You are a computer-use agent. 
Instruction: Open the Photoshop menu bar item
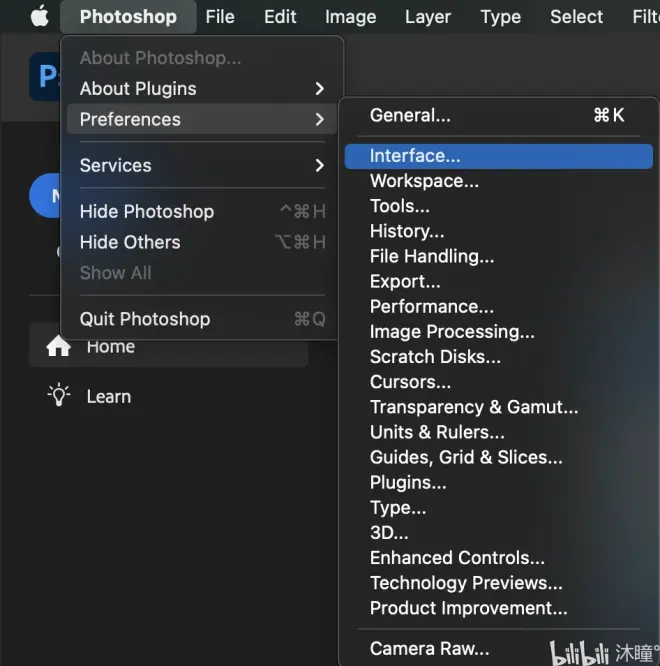tap(128, 17)
